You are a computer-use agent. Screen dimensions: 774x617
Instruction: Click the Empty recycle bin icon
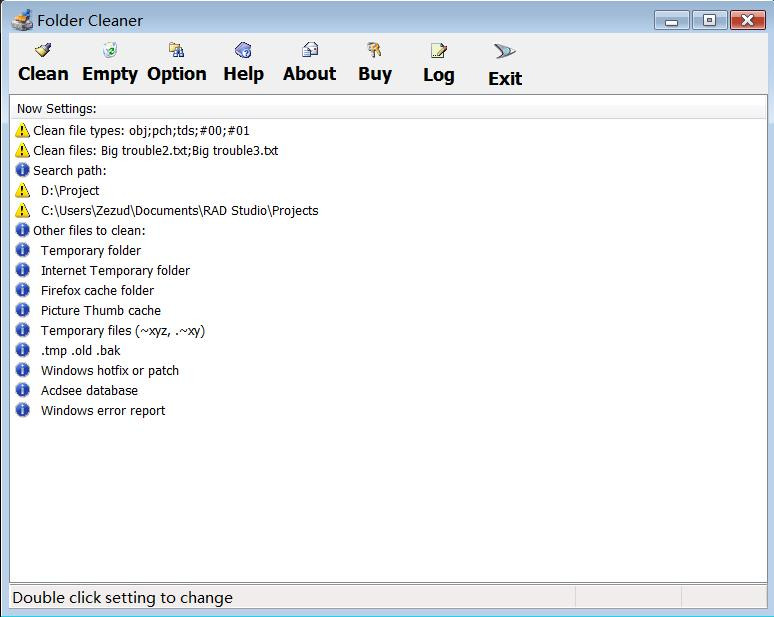[110, 49]
